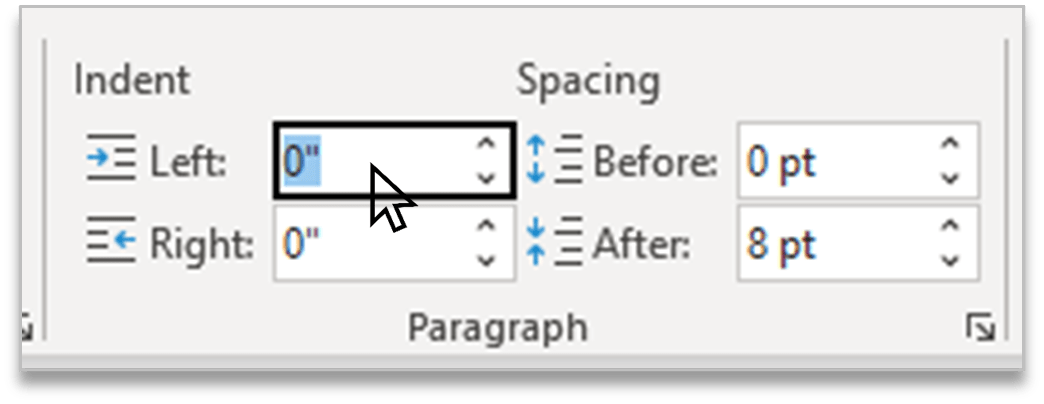This screenshot has height=404, width=1044.
Task: Increase Right indent with up arrow
Action: (x=487, y=226)
